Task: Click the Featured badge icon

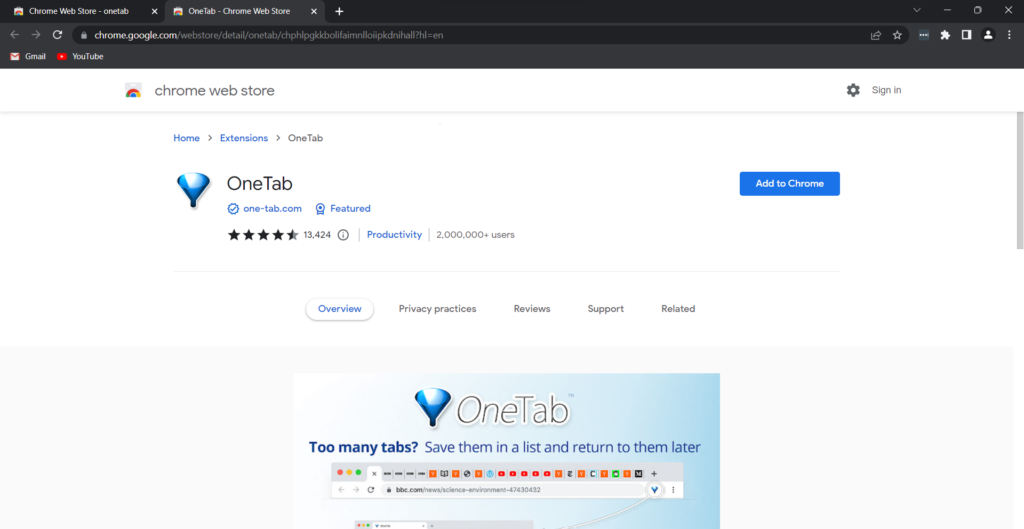Action: point(320,208)
